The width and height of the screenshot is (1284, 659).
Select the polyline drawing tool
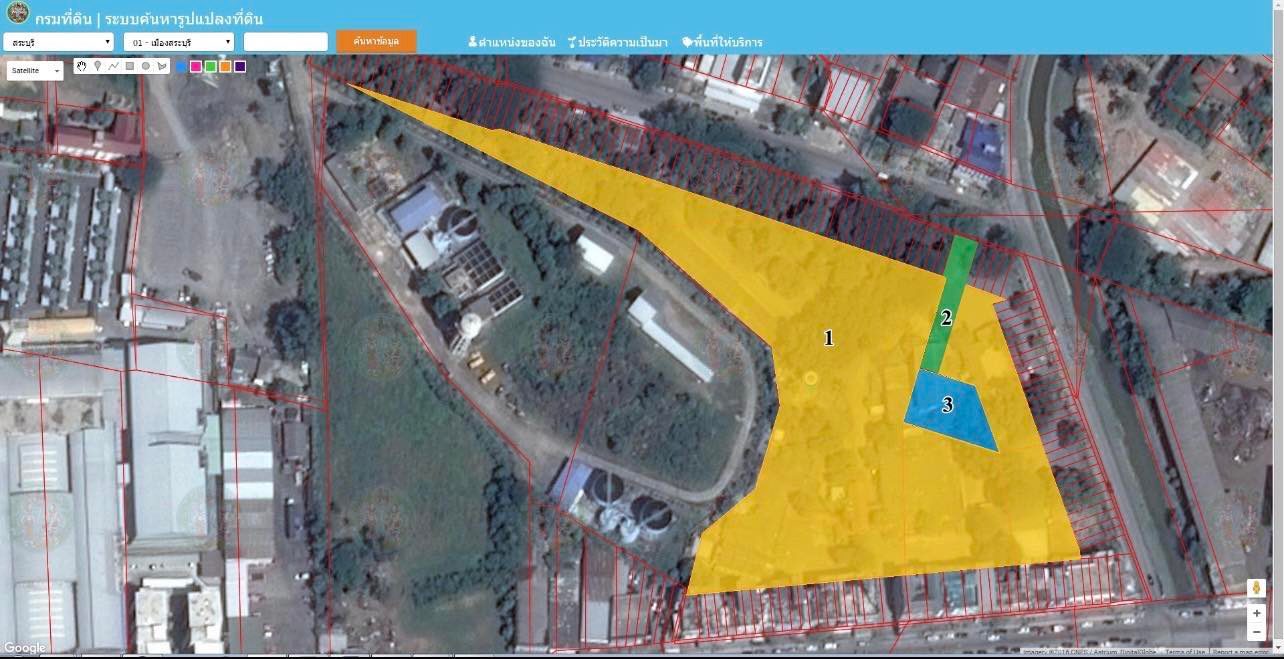pyautogui.click(x=113, y=66)
